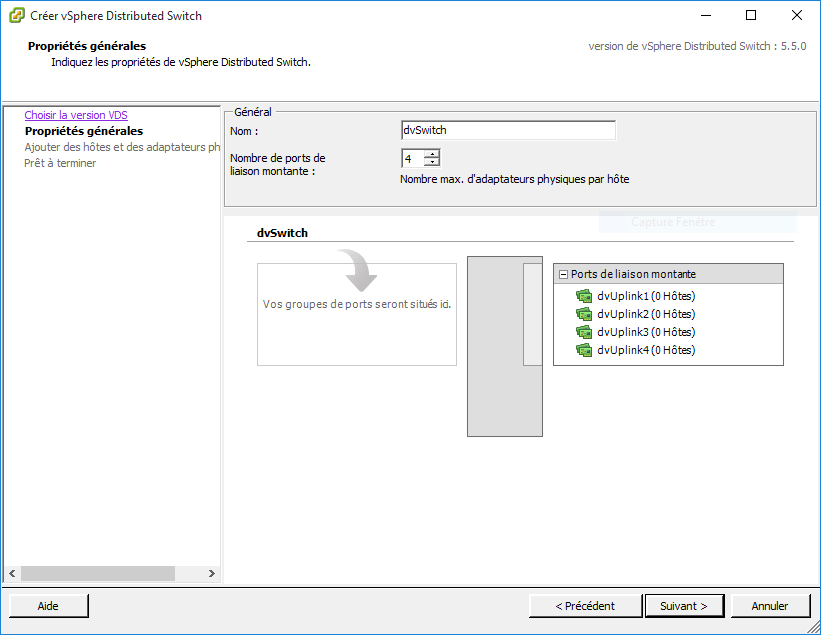The image size is (821, 635).
Task: Click the dvUplink4 green adapter icon
Action: (584, 350)
